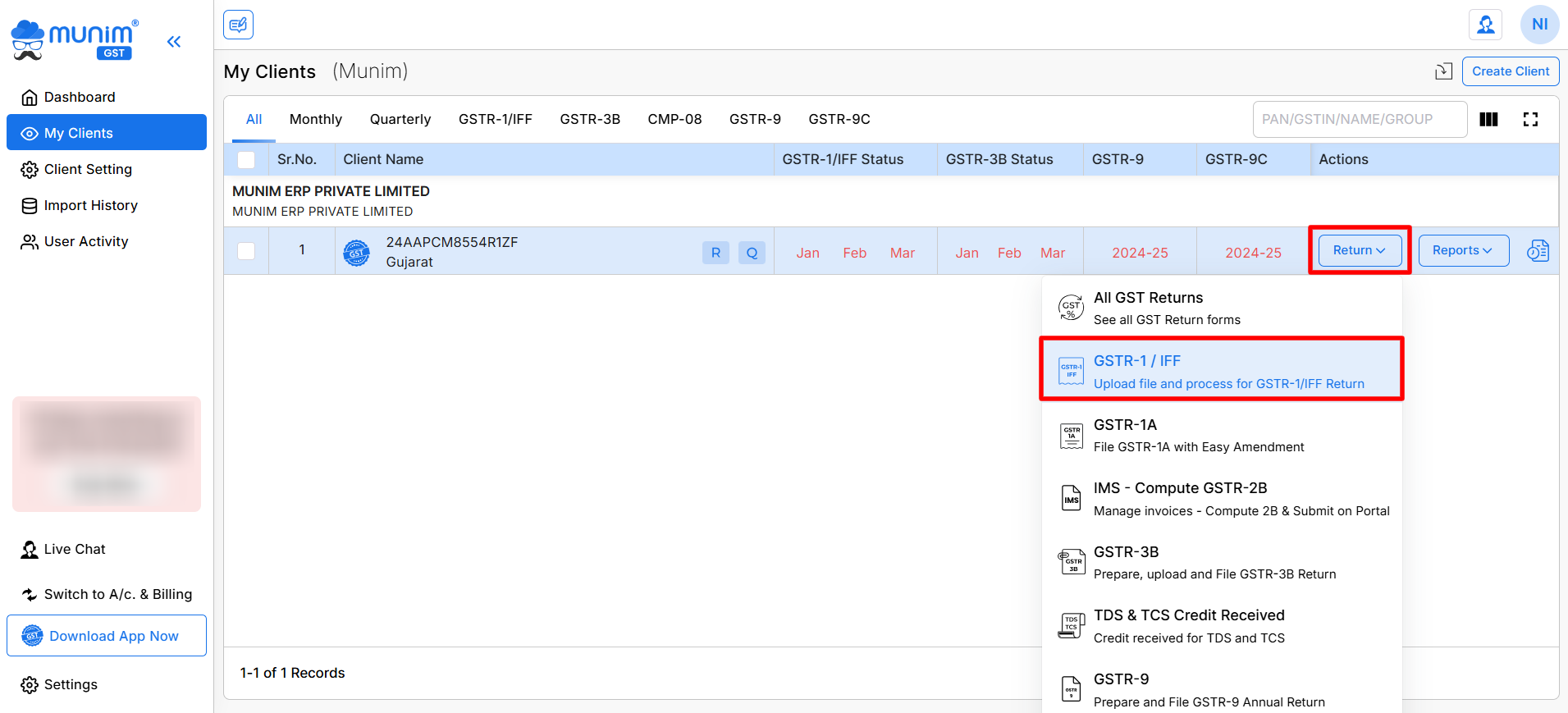
Task: Switch to the Quarterly tab
Action: pos(400,120)
